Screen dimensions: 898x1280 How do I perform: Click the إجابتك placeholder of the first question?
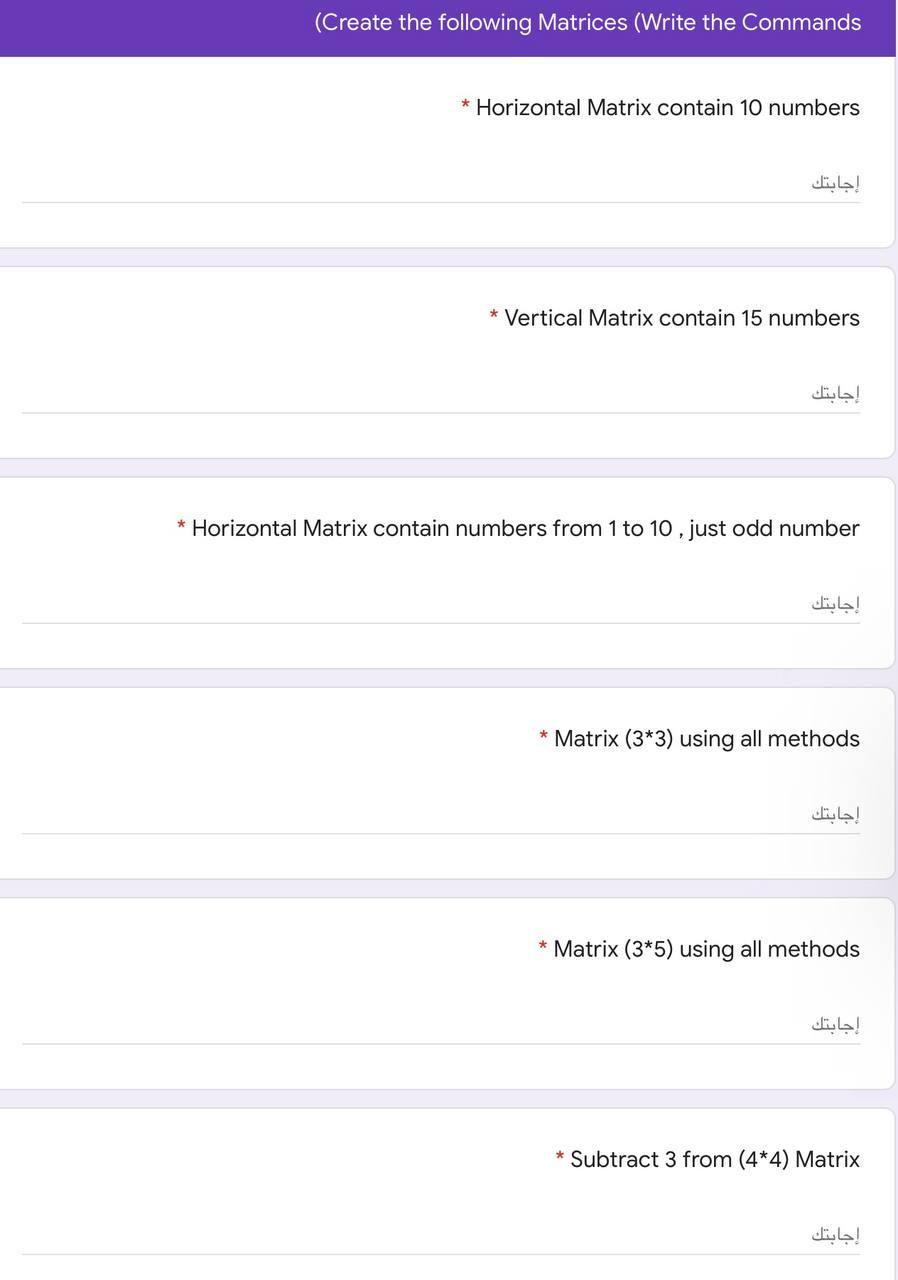[836, 181]
